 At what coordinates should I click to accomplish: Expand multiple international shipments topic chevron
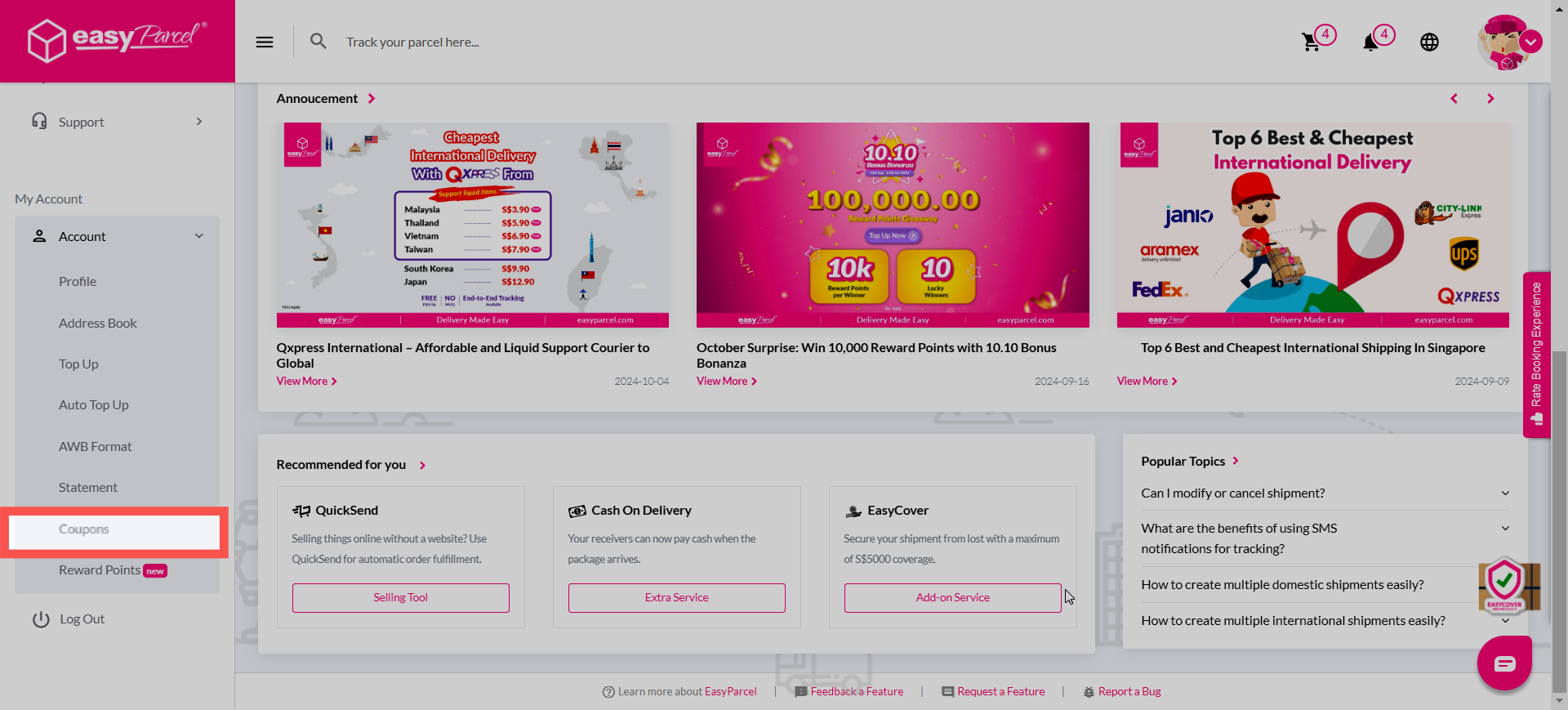tap(1505, 621)
